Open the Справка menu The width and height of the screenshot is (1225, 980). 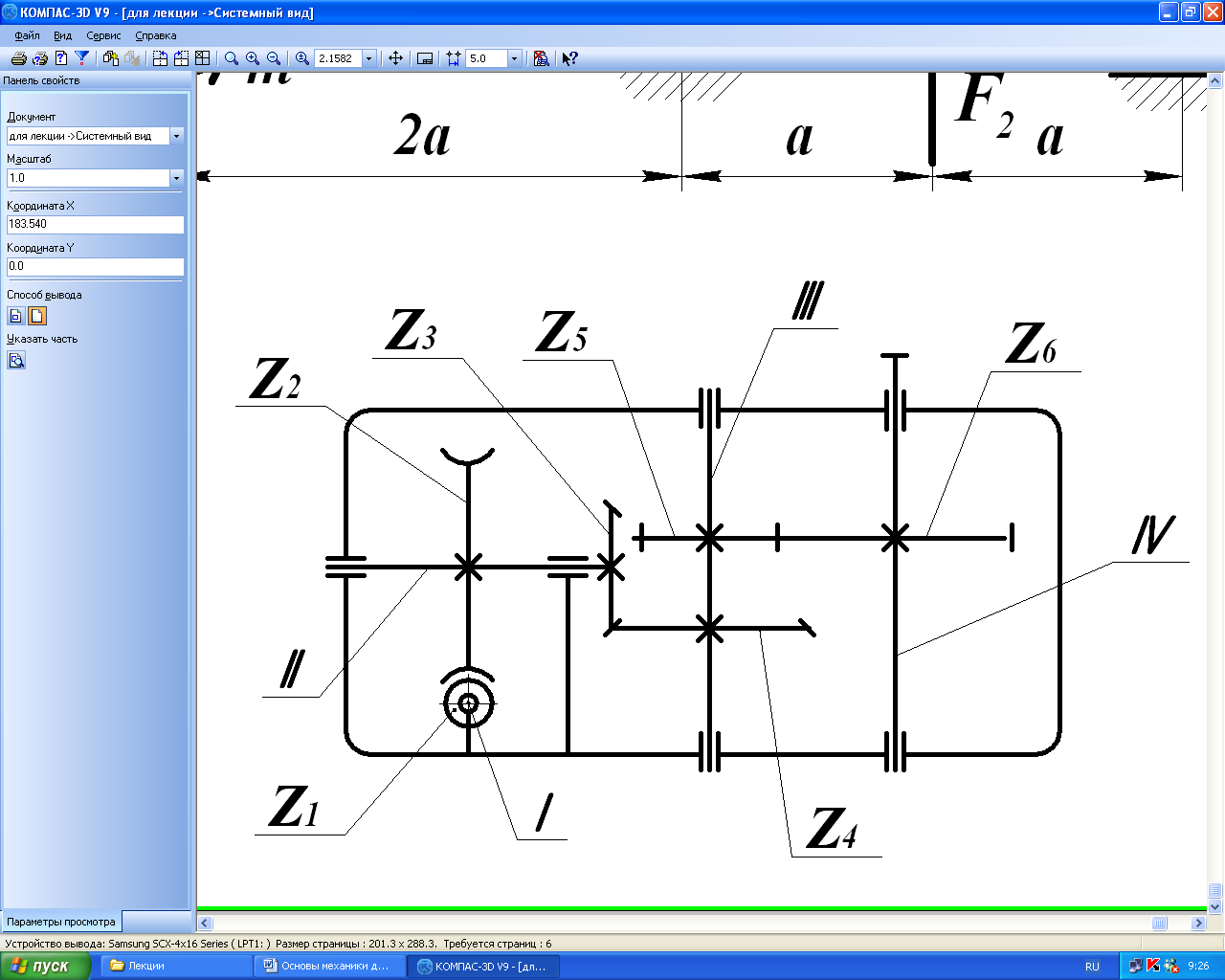point(156,35)
